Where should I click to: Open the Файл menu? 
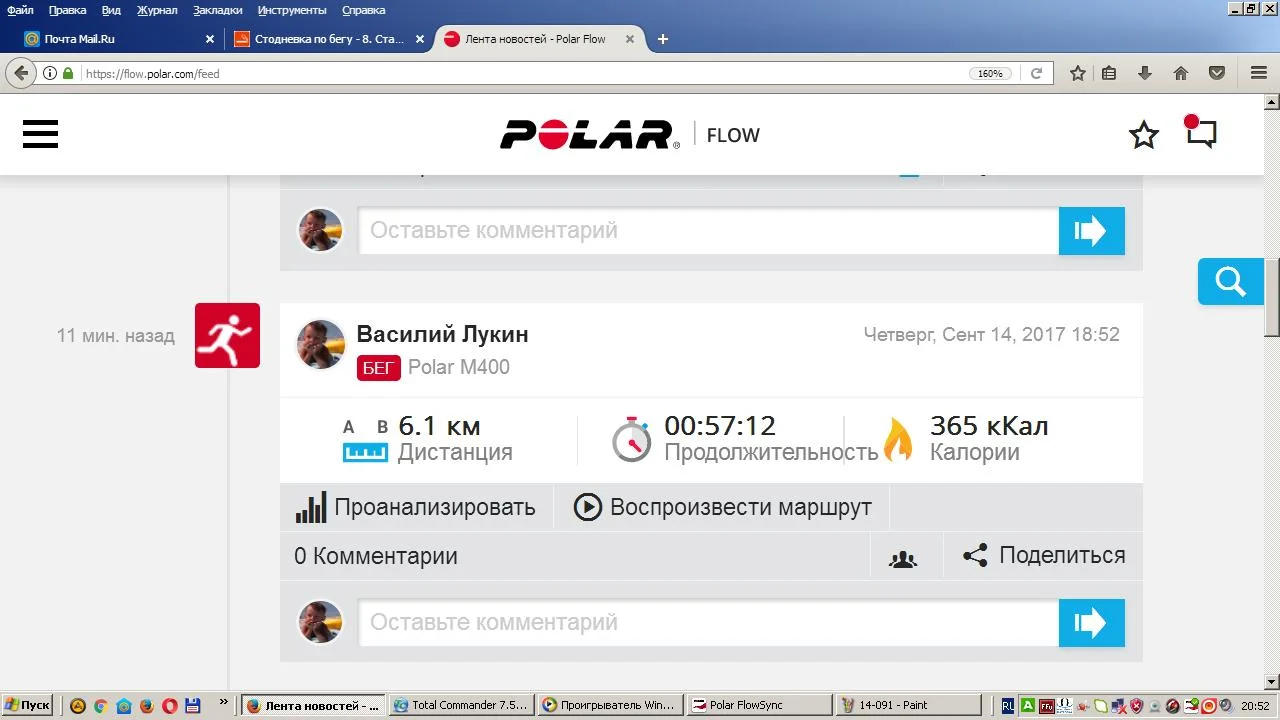pyautogui.click(x=20, y=10)
